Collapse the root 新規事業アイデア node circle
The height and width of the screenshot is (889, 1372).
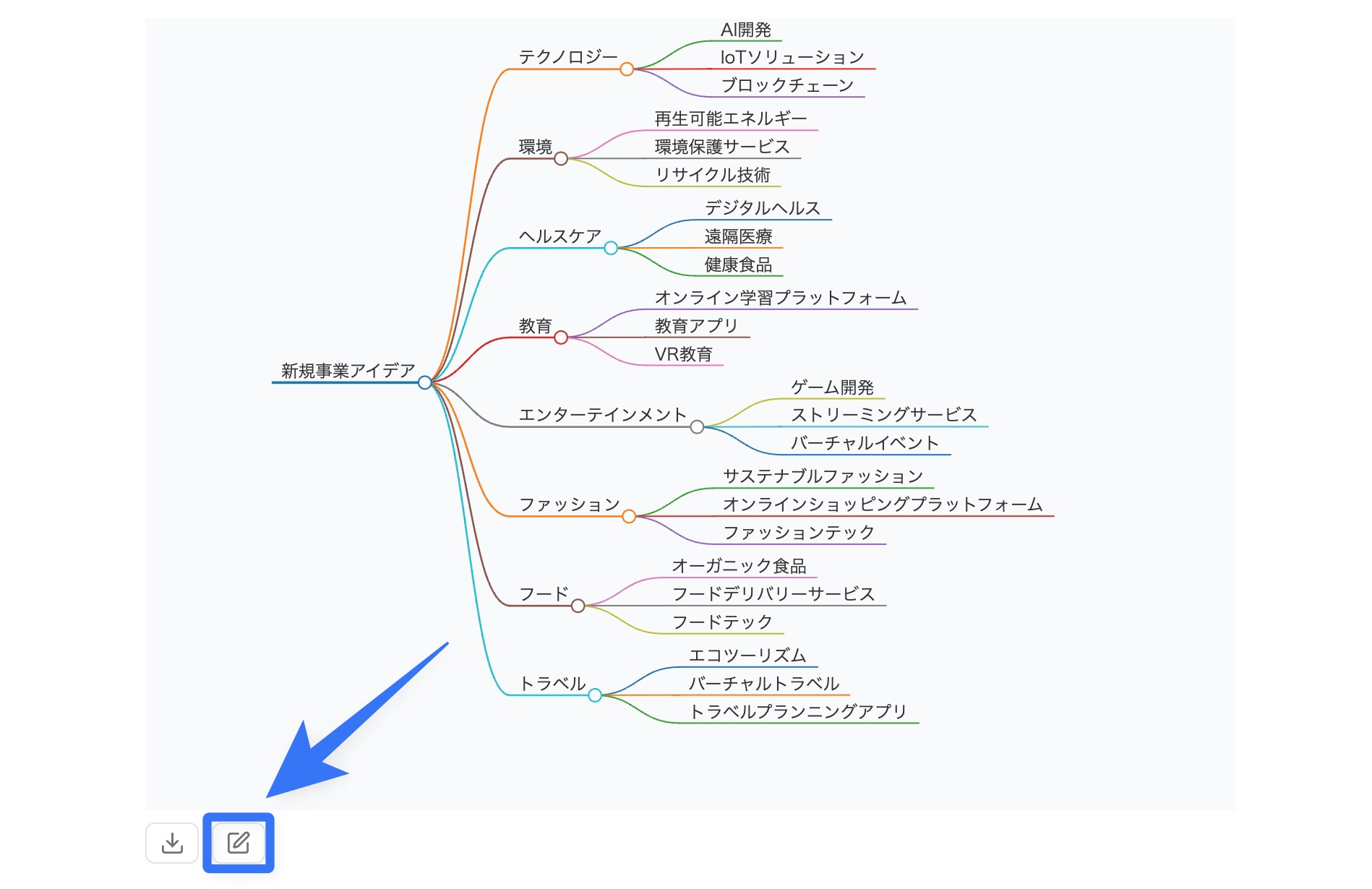(425, 382)
